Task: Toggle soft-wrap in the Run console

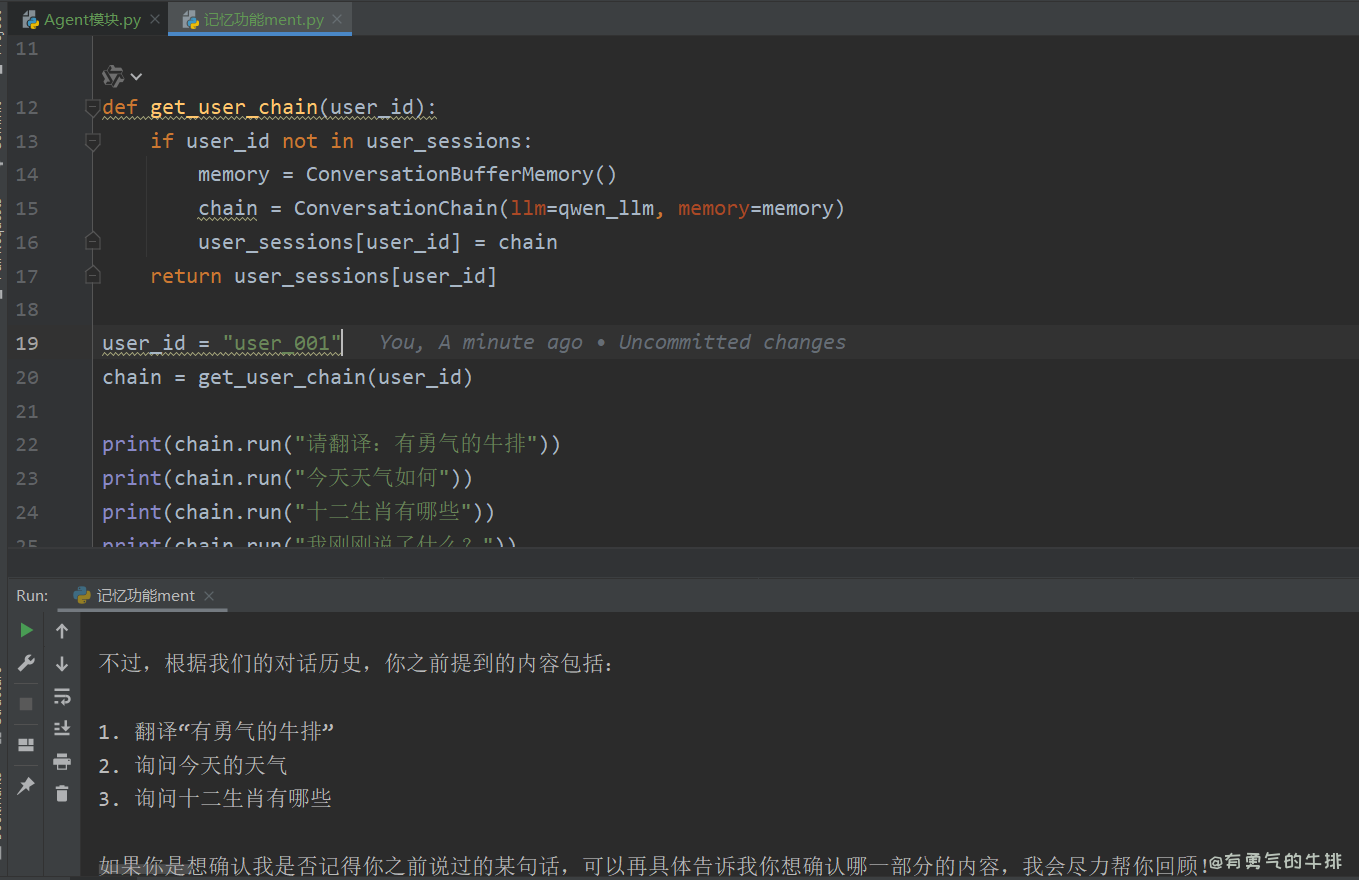Action: (x=62, y=697)
